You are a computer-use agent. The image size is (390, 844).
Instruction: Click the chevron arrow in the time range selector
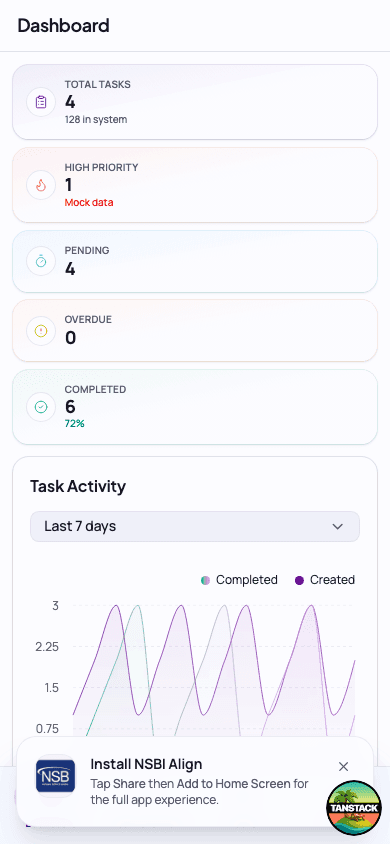click(338, 526)
